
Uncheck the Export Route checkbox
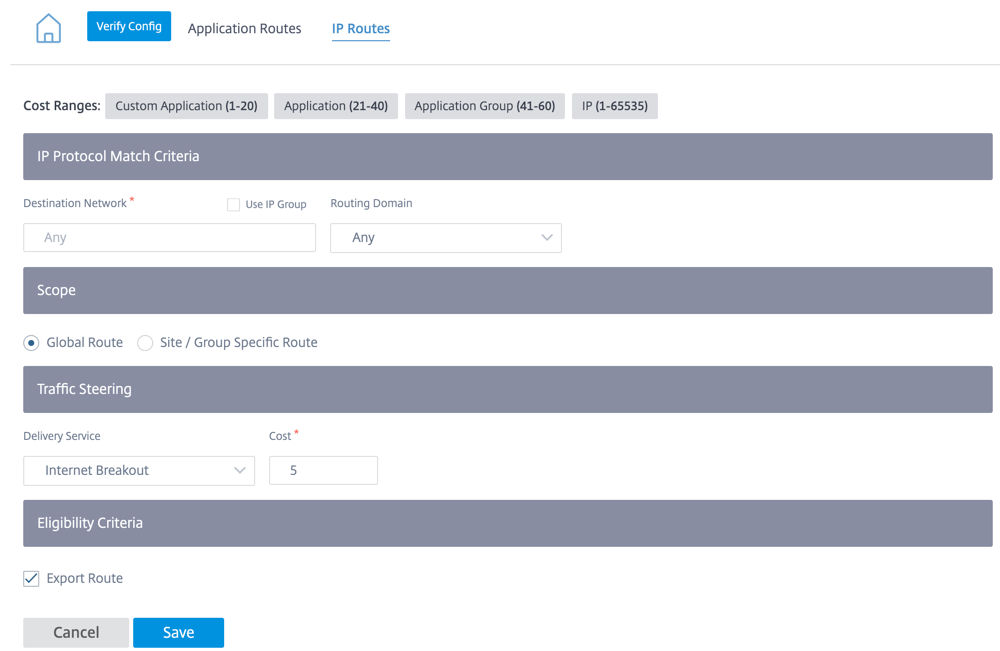click(x=31, y=578)
